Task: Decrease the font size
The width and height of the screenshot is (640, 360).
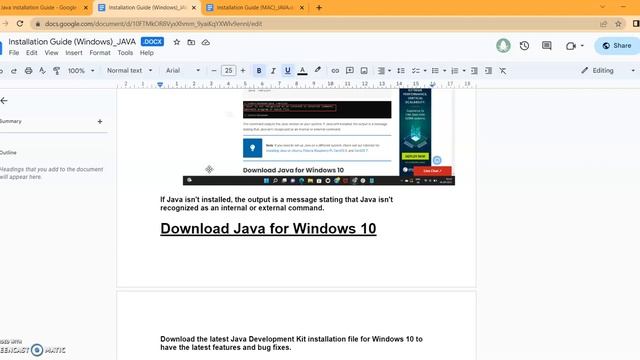Action: [213, 71]
